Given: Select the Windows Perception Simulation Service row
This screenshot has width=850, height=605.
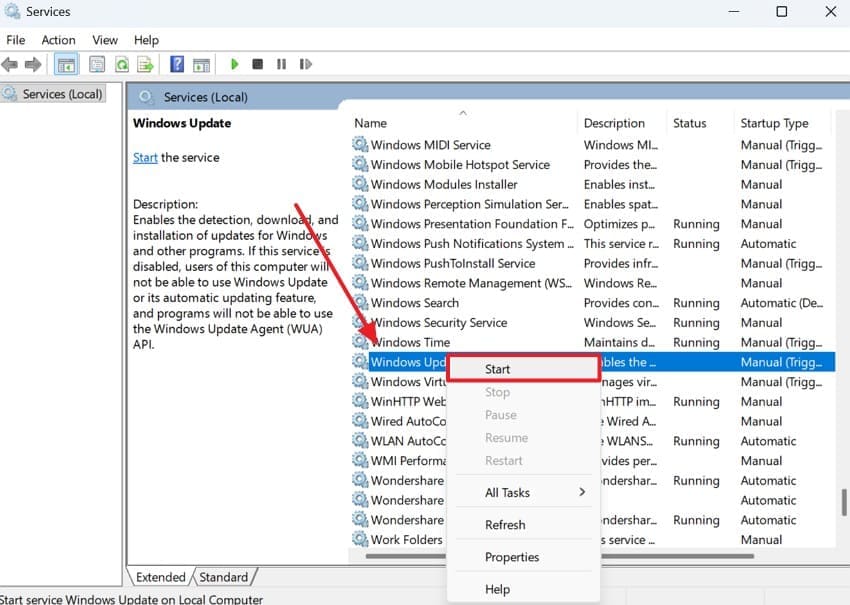Looking at the screenshot, I should pos(593,204).
